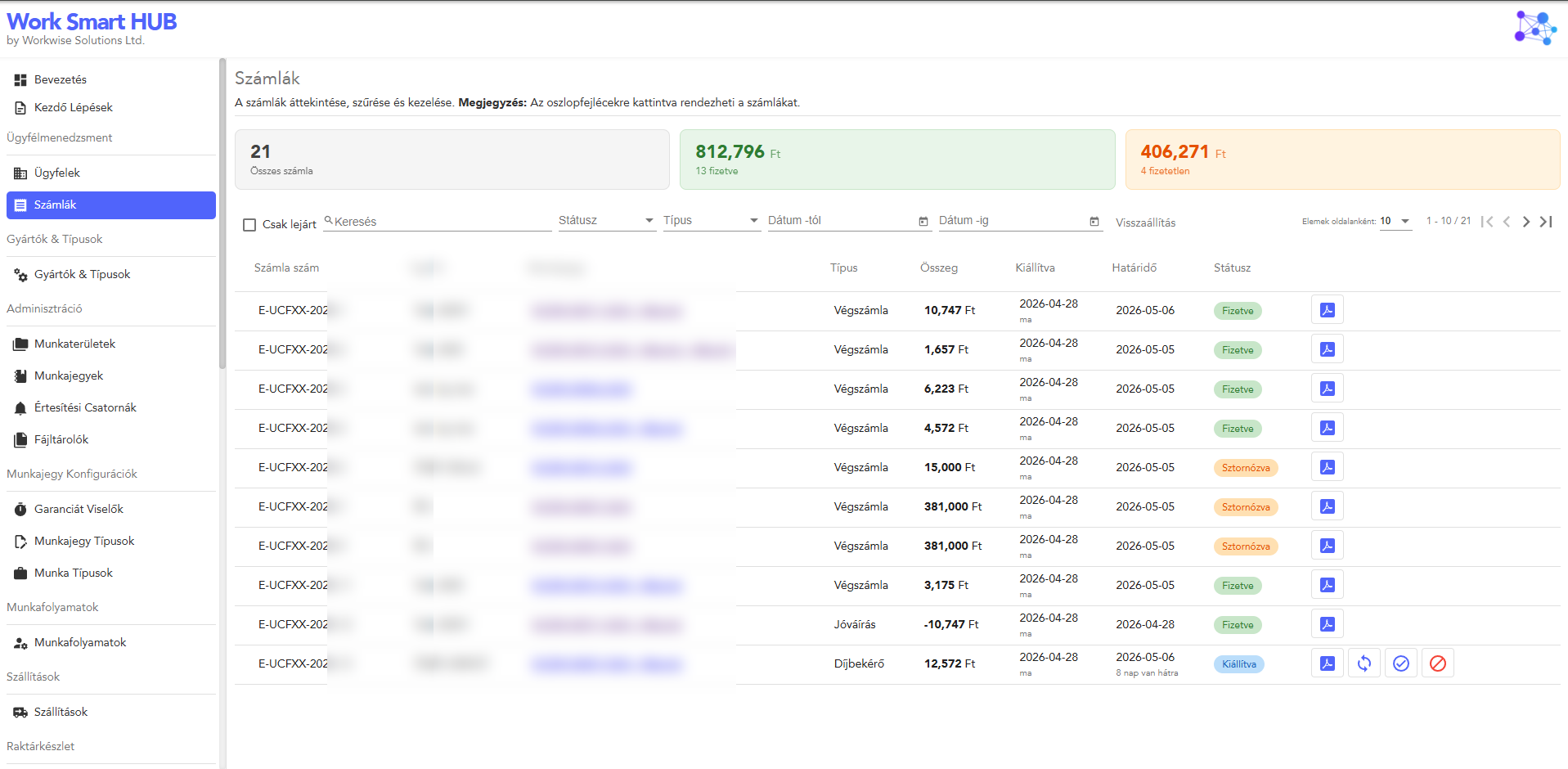Open Garanciát Viselők
The image size is (1568, 769).
coord(111,509)
